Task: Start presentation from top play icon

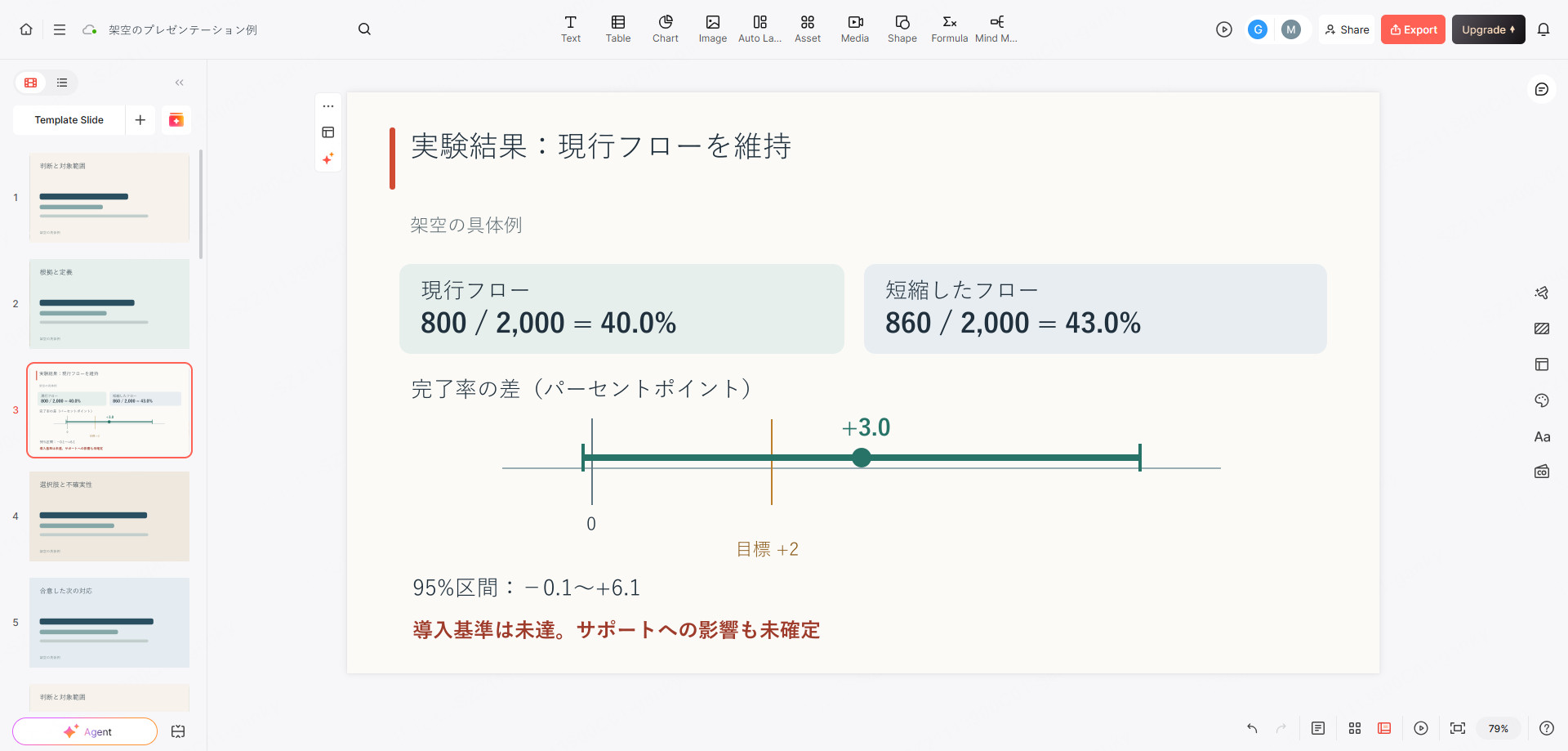Action: (1223, 29)
